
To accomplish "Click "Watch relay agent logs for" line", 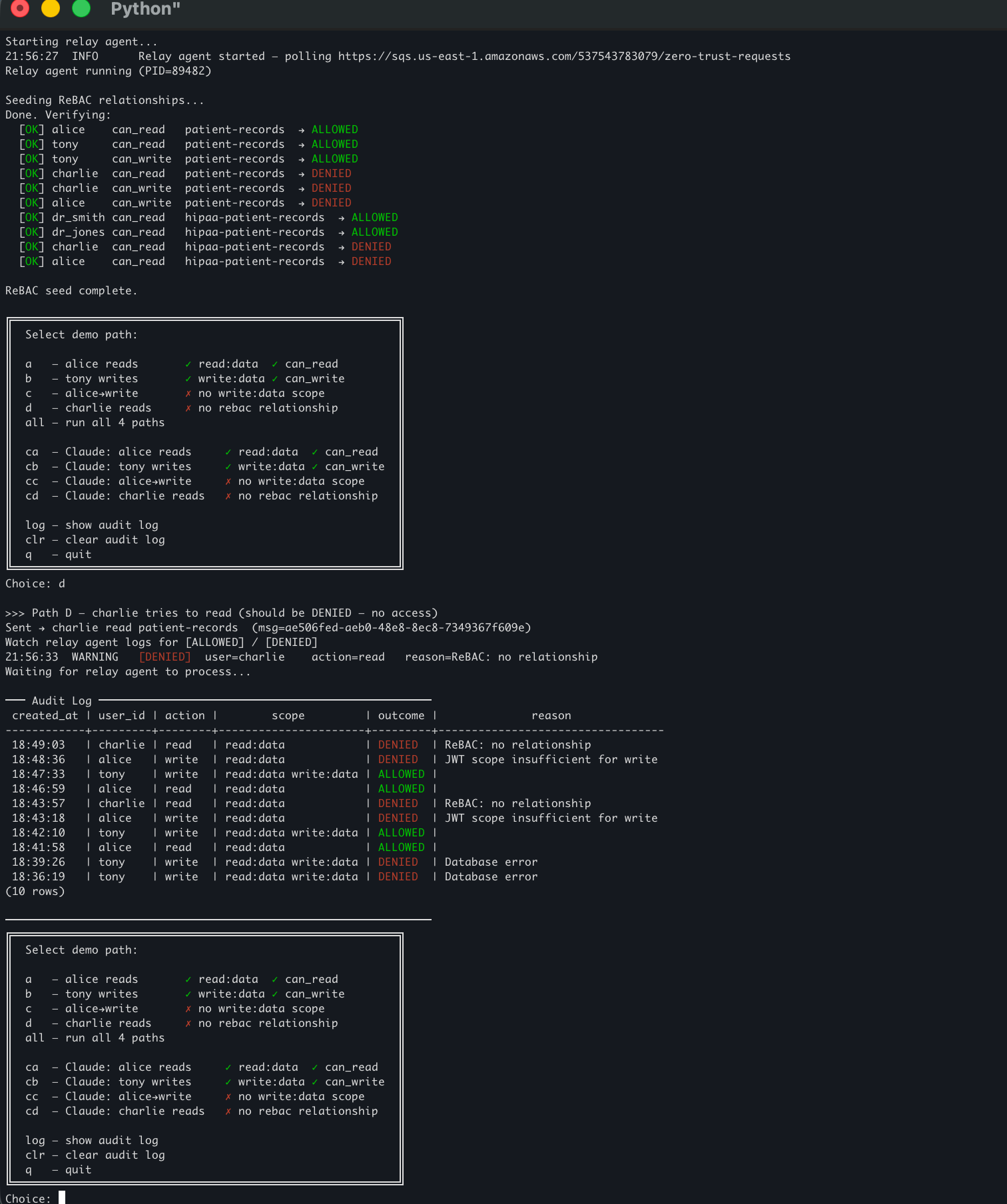I will pyautogui.click(x=161, y=643).
